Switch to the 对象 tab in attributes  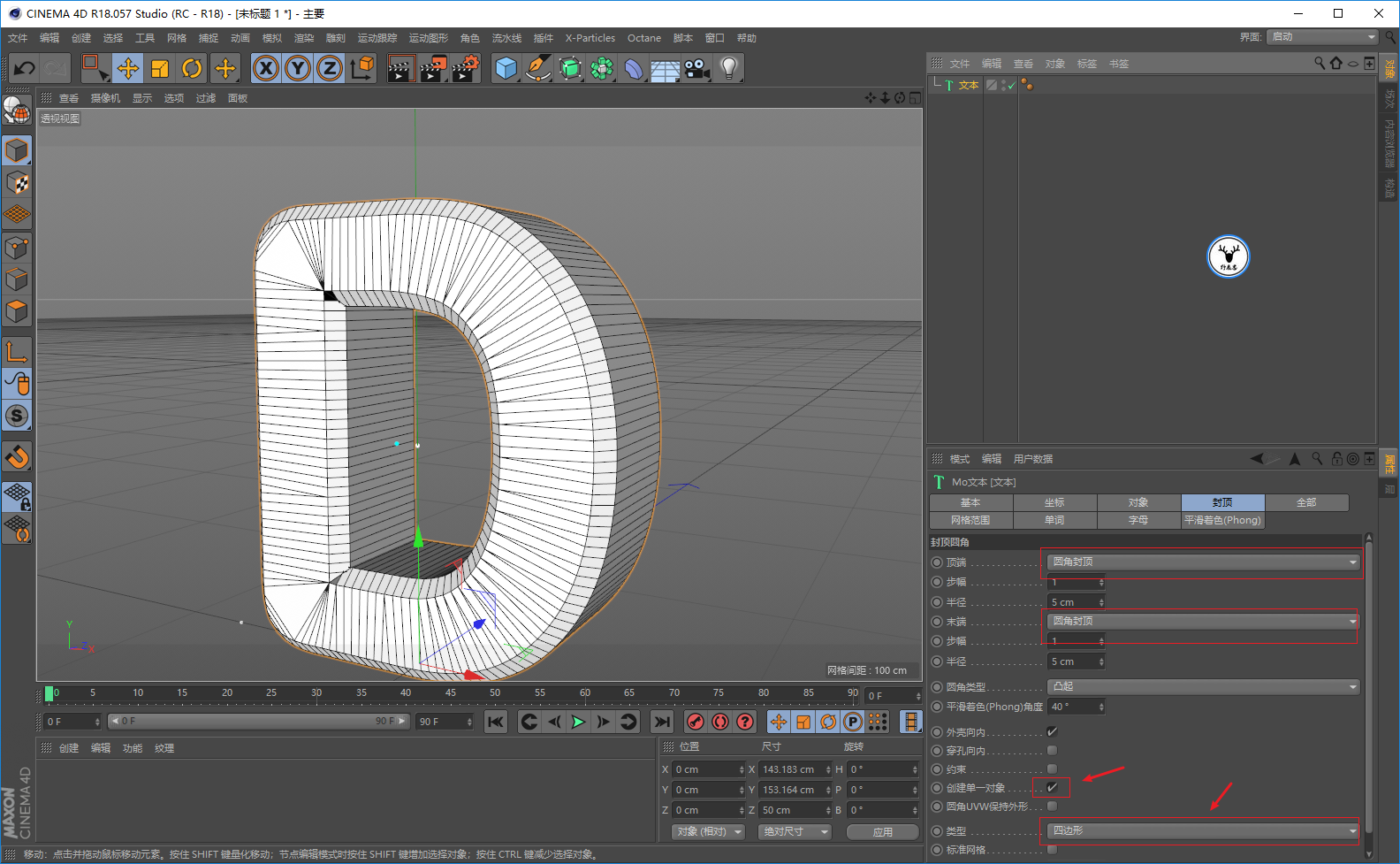[x=1138, y=502]
